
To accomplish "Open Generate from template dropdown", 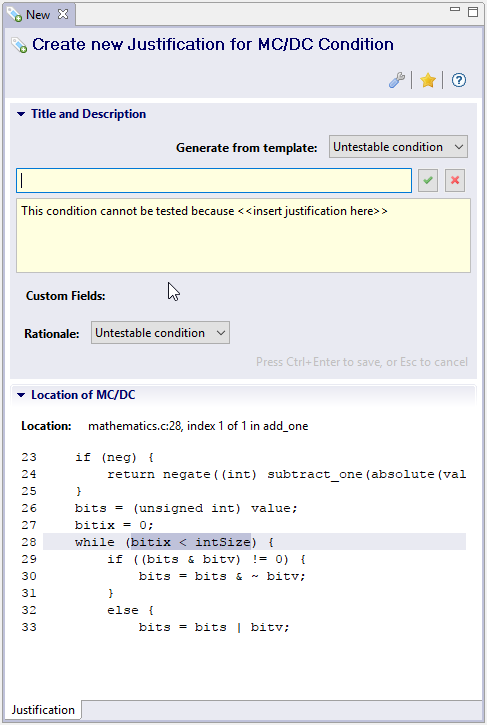I will click(398, 147).
